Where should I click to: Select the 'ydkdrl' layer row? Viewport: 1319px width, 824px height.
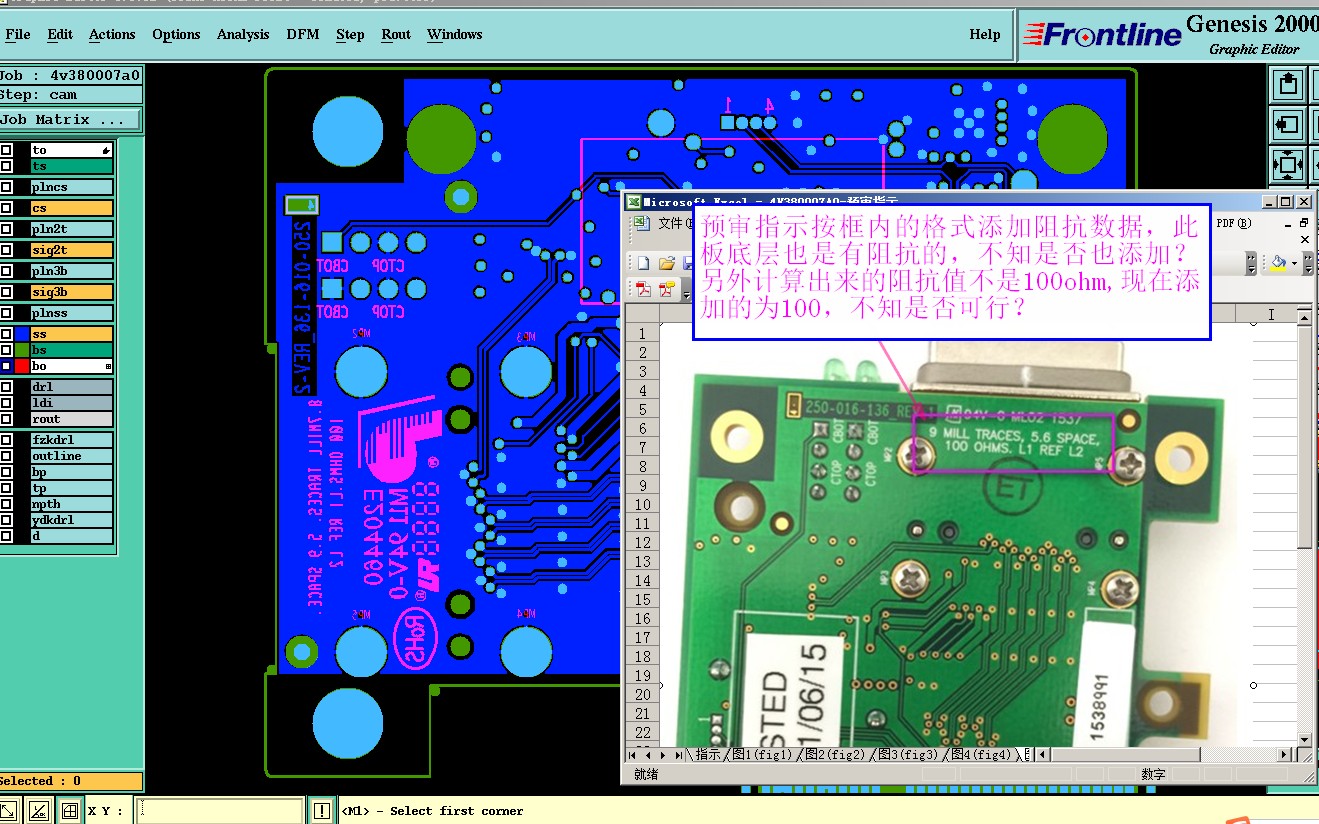(72, 520)
